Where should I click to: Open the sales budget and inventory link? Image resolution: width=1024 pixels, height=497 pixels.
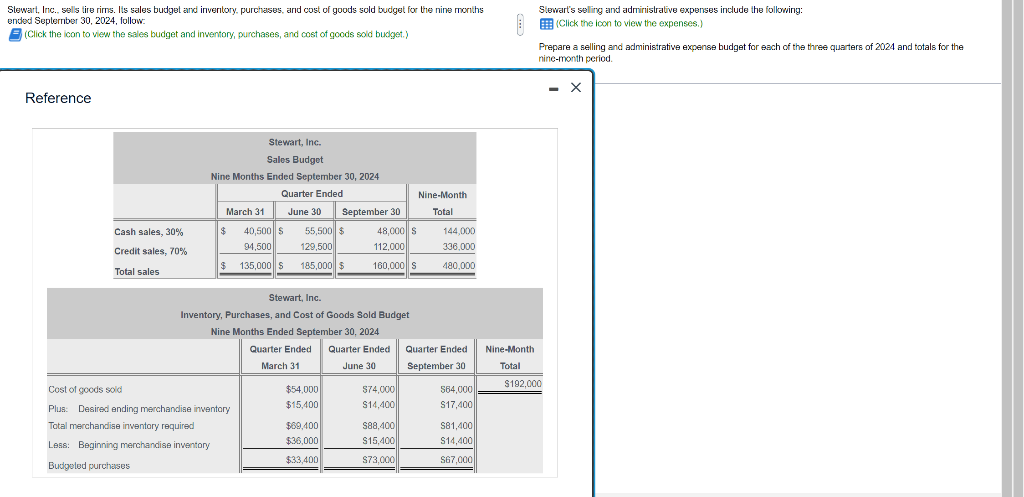coord(216,34)
